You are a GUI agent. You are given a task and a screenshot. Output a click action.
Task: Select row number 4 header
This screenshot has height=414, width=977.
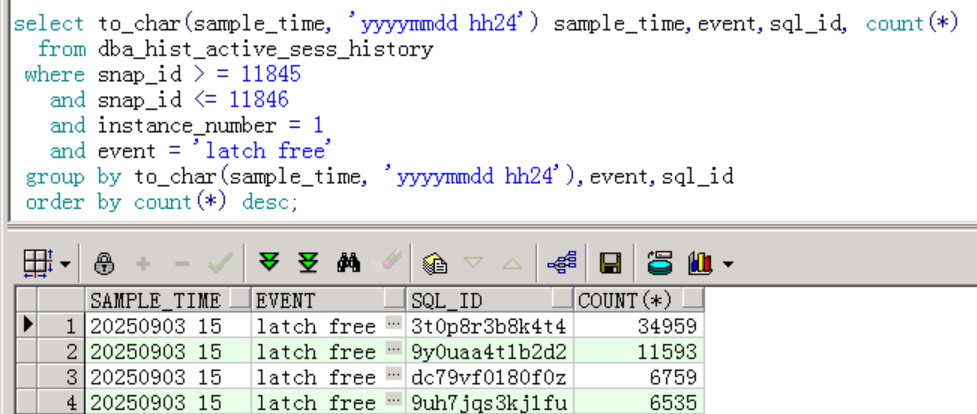(x=61, y=402)
